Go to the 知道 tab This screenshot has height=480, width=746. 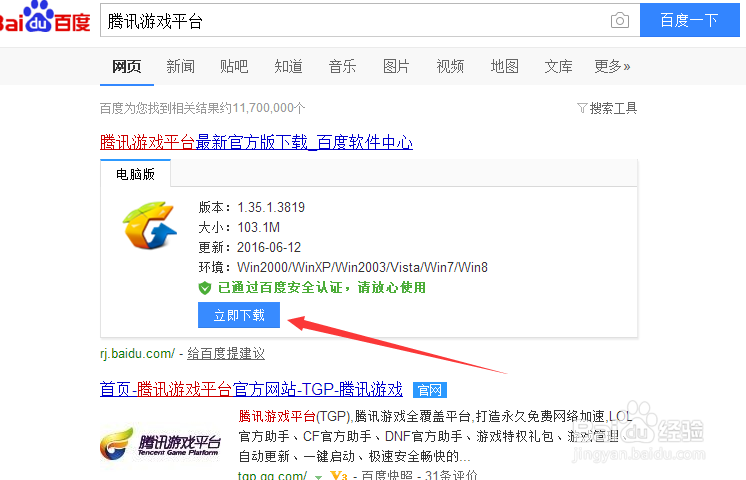point(288,66)
